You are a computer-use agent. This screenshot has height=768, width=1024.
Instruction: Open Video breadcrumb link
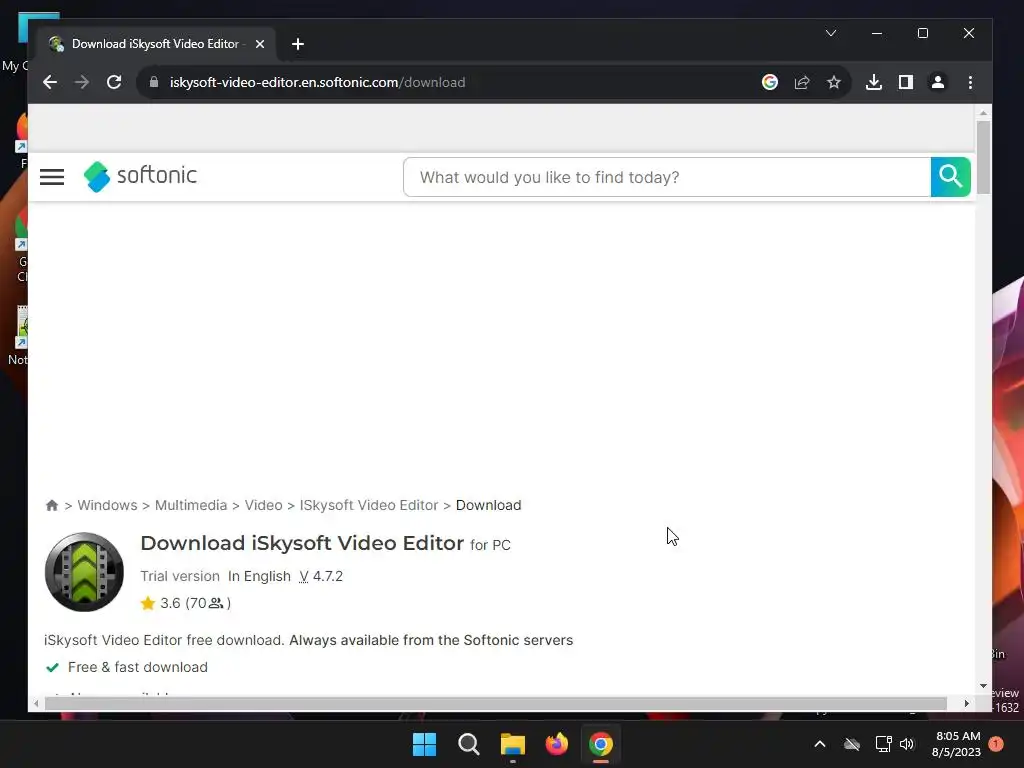click(263, 505)
